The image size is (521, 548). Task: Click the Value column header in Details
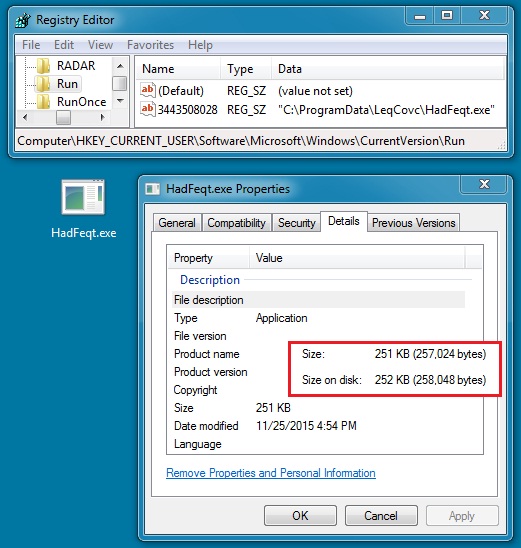(x=357, y=258)
